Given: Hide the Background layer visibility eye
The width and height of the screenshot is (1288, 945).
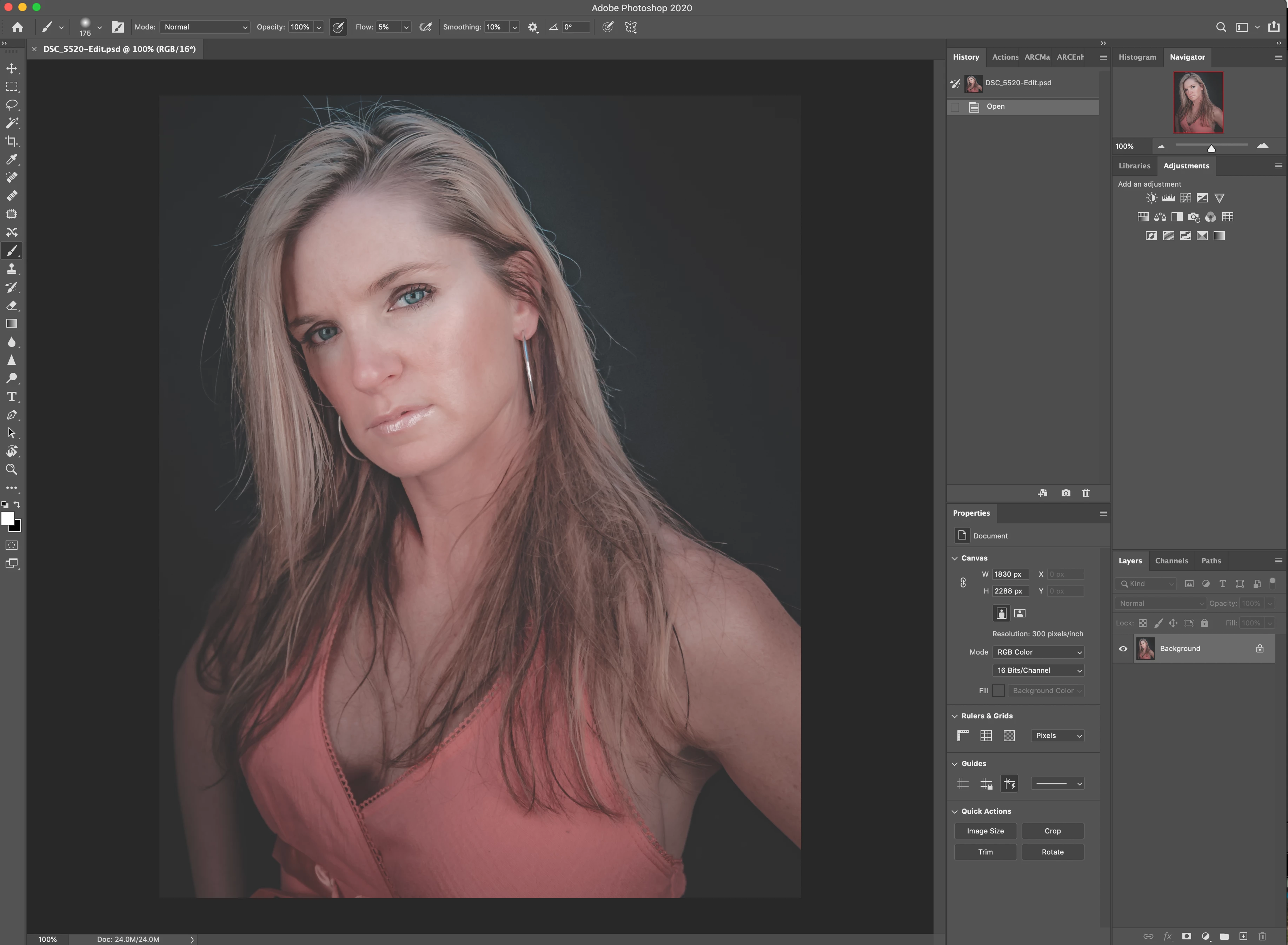Looking at the screenshot, I should tap(1123, 649).
